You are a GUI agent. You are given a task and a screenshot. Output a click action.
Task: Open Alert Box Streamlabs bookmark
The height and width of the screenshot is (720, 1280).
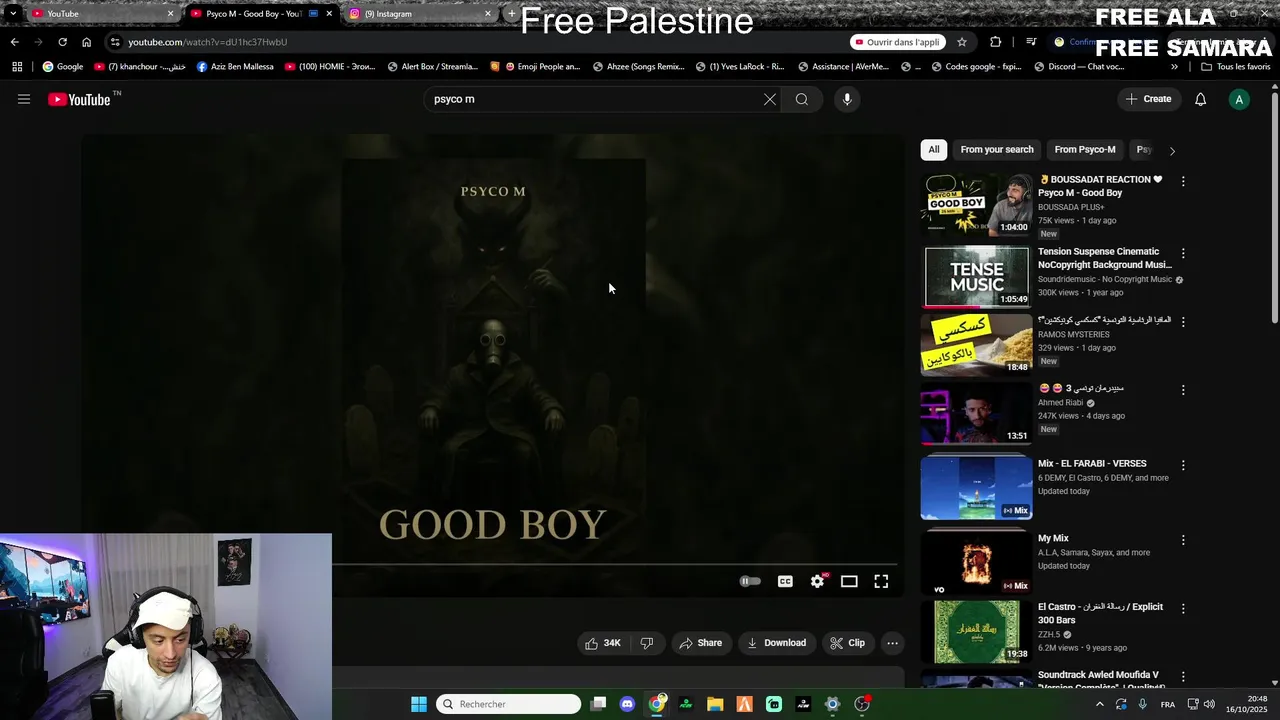(x=432, y=67)
